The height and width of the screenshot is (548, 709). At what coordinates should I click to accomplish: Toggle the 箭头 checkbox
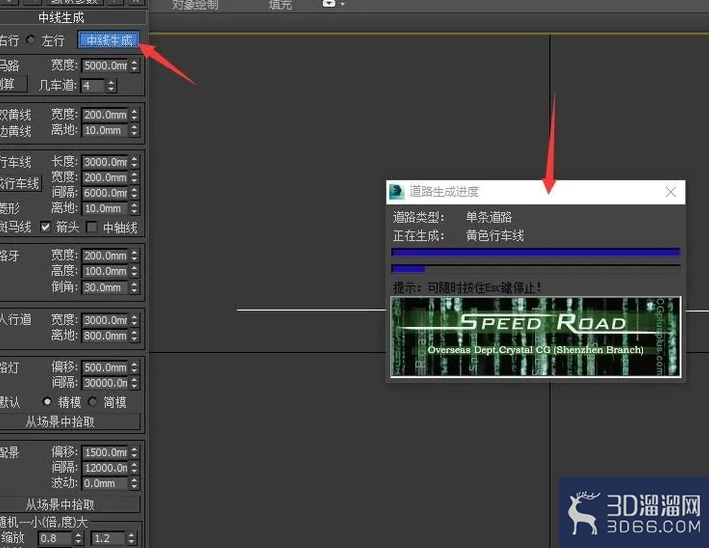pos(45,227)
